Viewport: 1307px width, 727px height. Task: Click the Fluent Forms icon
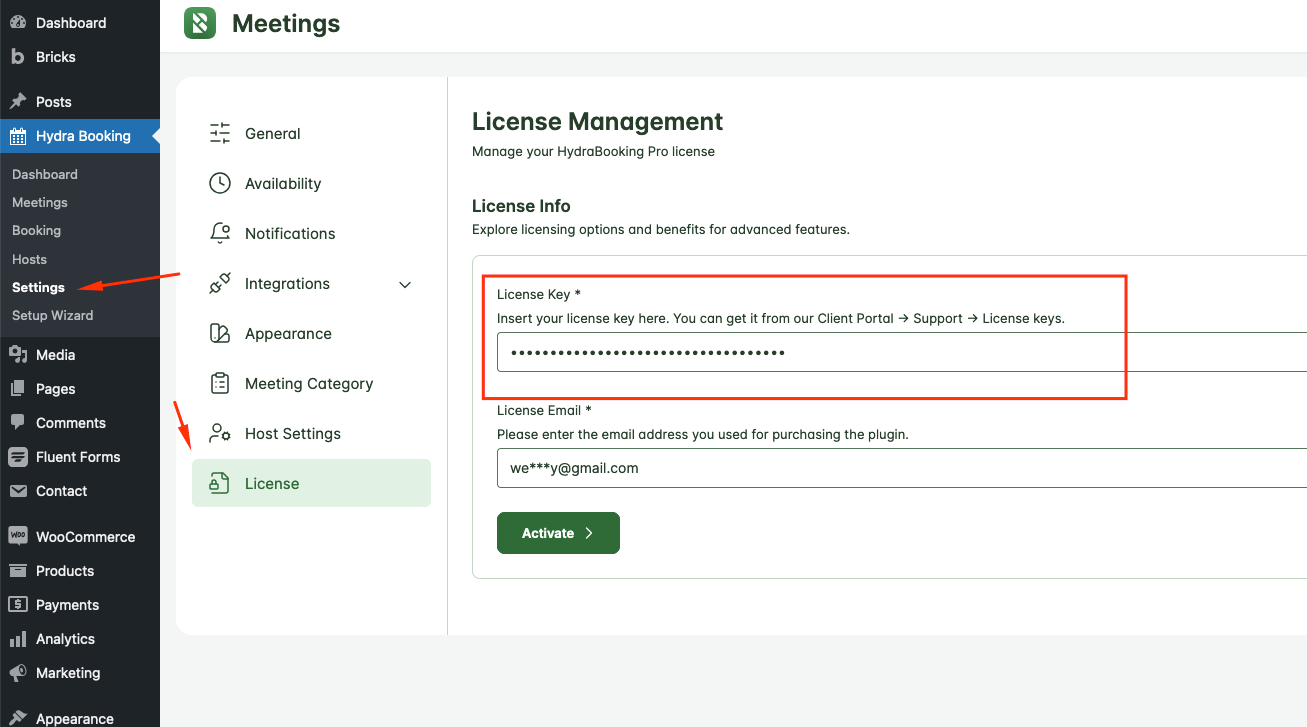click(18, 457)
